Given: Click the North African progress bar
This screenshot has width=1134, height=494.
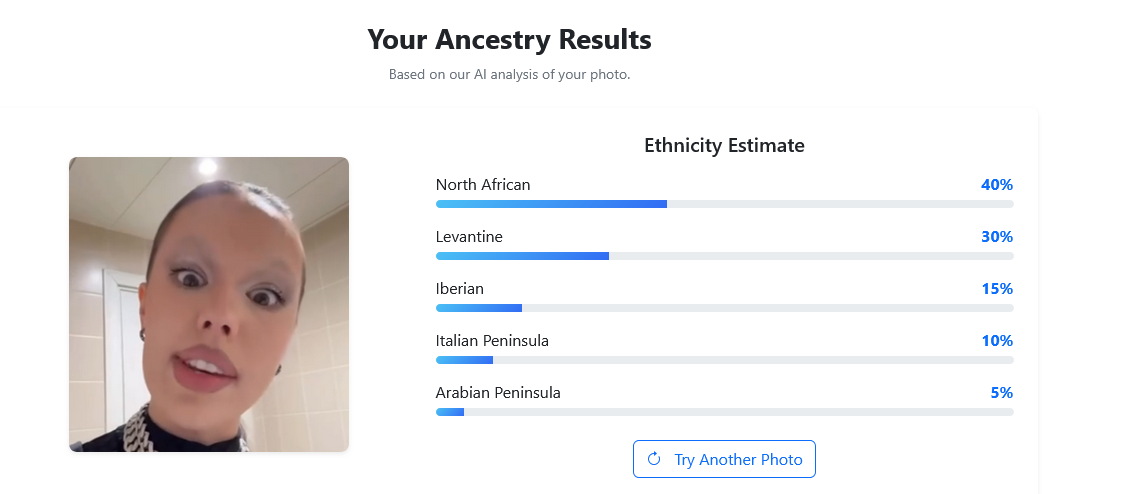Looking at the screenshot, I should [724, 204].
